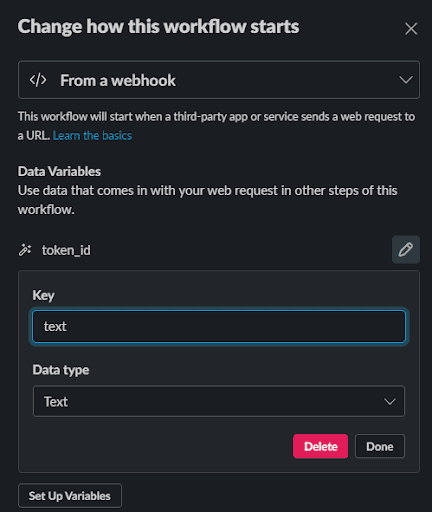Open the Data type Text dropdown
Image resolution: width=432 pixels, height=512 pixels.
point(219,401)
